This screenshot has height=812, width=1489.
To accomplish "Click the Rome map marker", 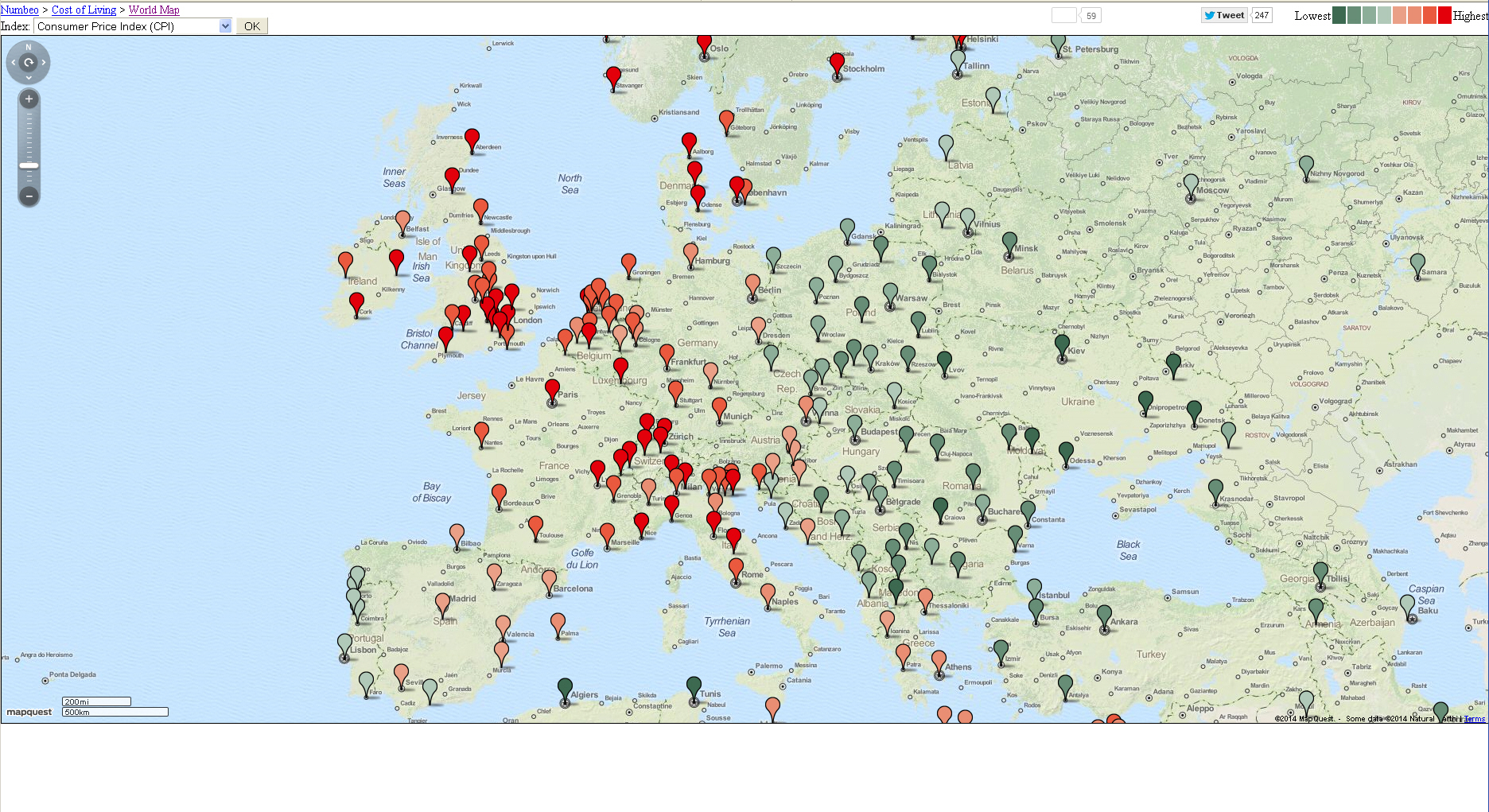I will (736, 570).
